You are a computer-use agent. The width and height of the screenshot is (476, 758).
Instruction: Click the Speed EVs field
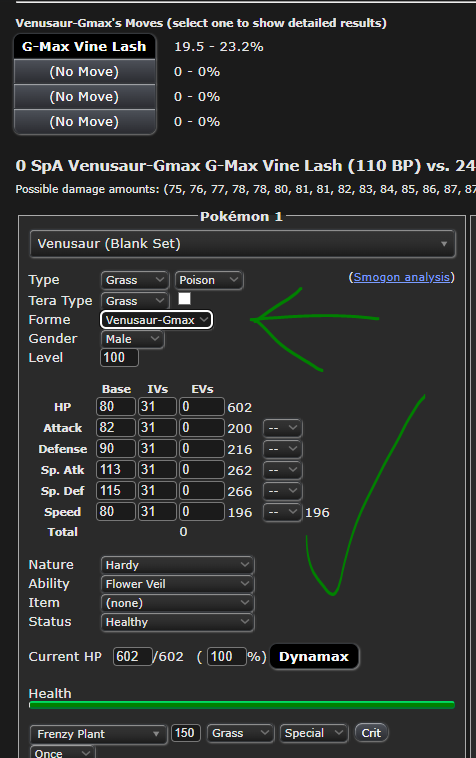tap(202, 511)
